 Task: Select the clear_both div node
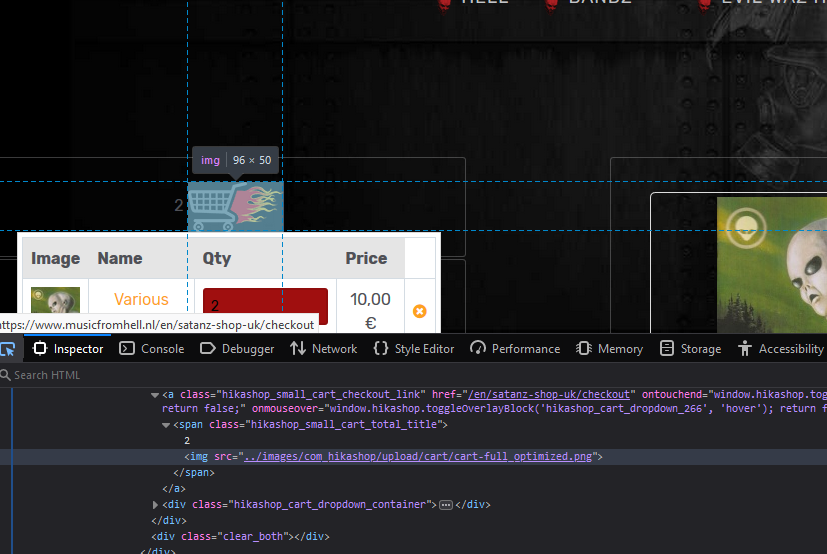[x=240, y=537]
